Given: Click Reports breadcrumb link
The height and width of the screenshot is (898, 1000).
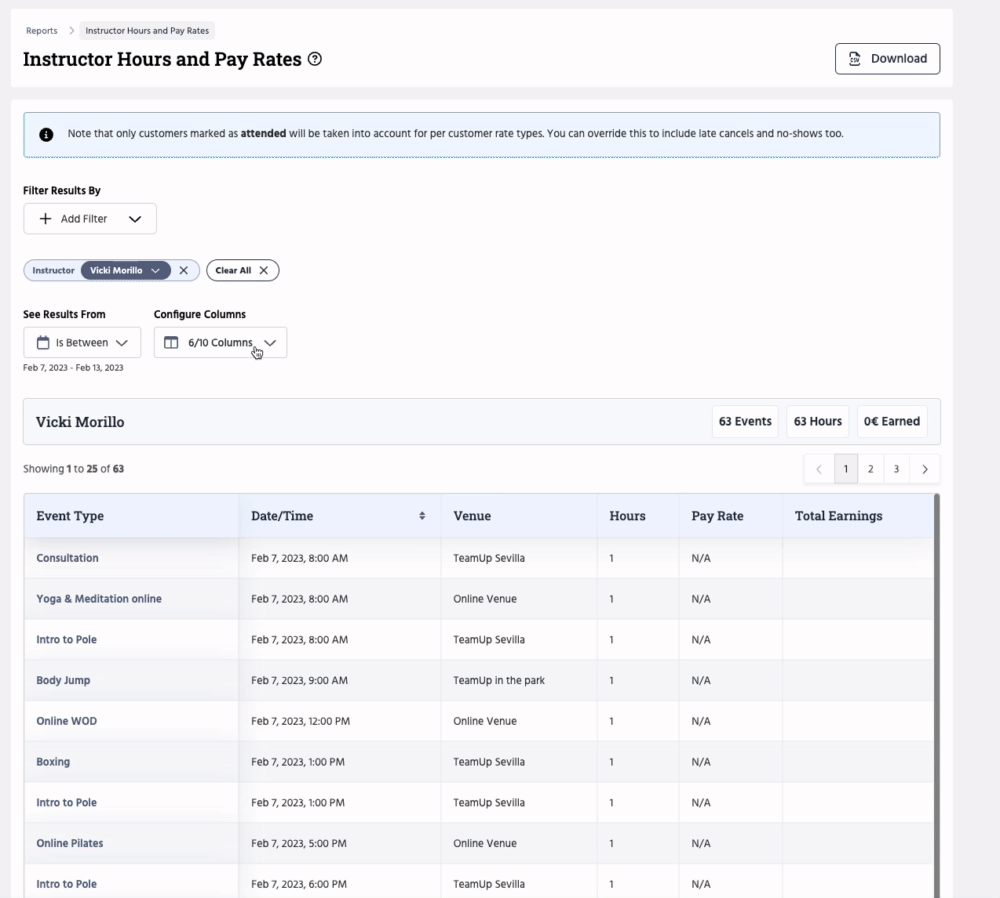Looking at the screenshot, I should tap(42, 31).
